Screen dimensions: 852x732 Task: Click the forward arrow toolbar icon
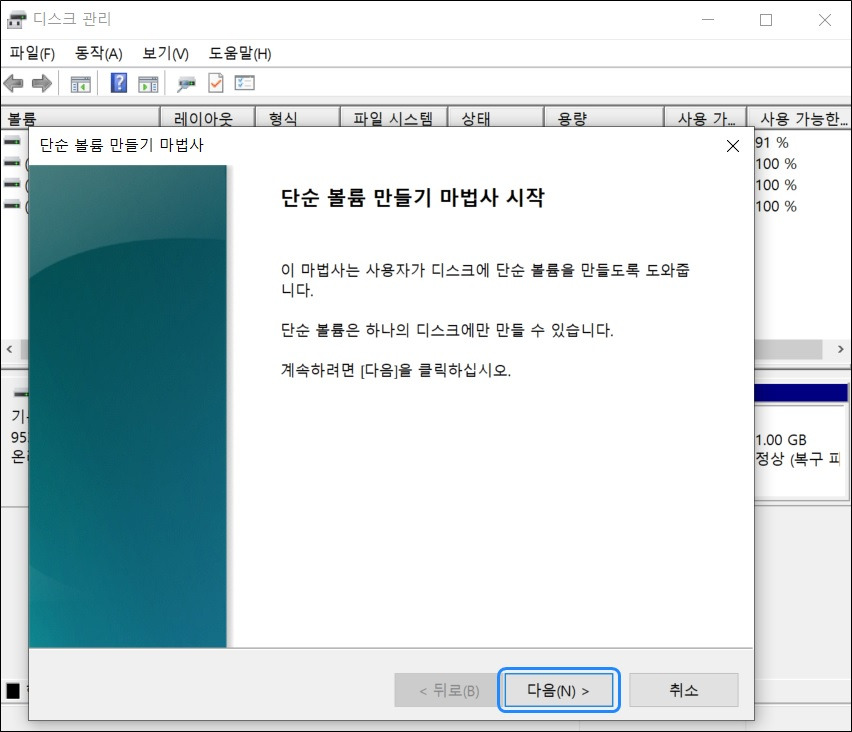42,84
